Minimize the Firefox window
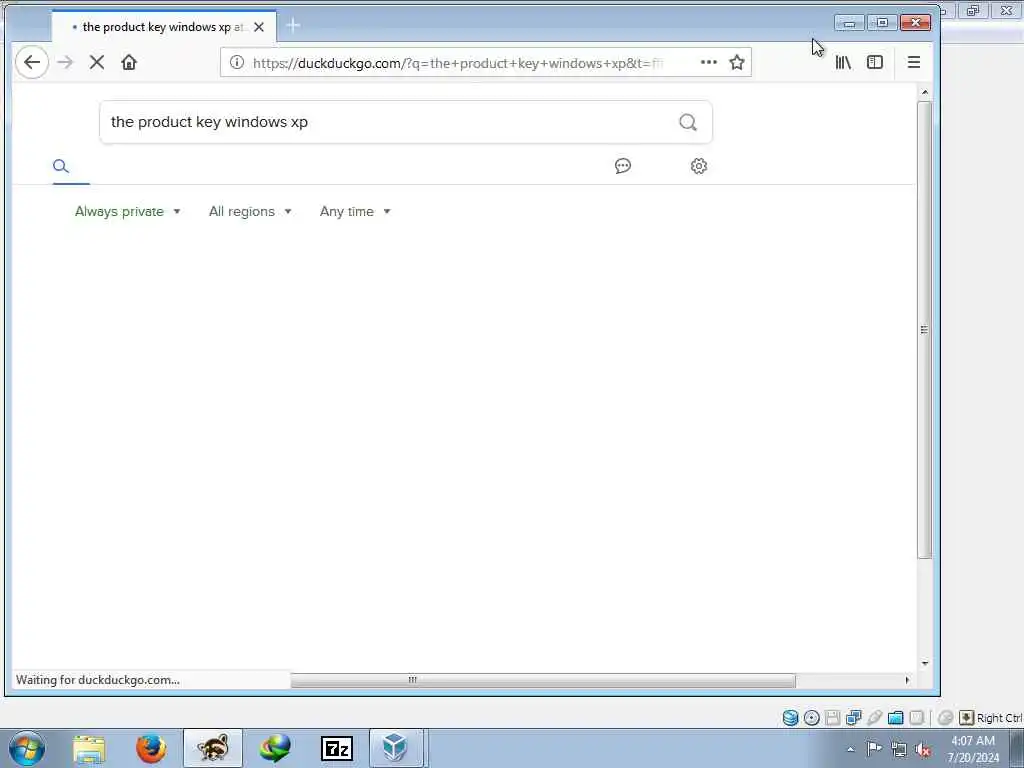The height and width of the screenshot is (768, 1024). click(x=849, y=23)
